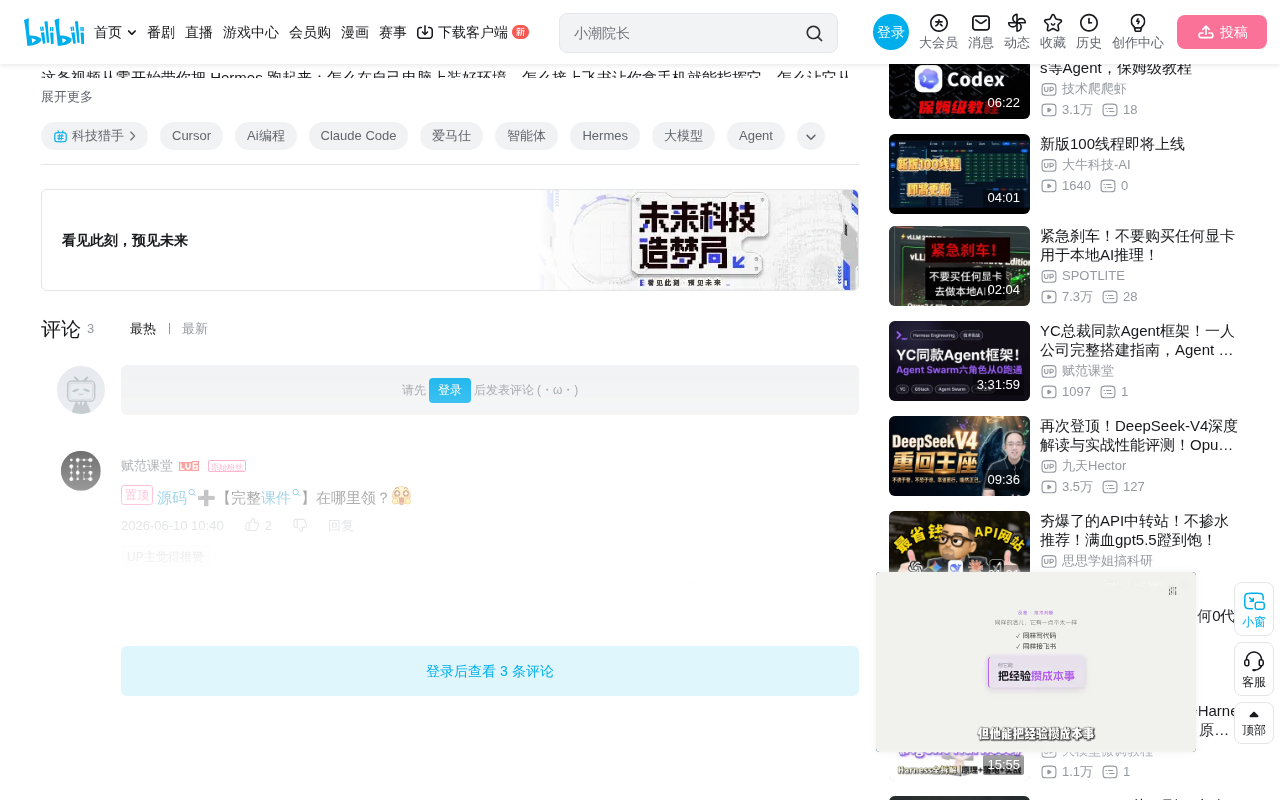Open the 未来科技造梦局 banner
The width and height of the screenshot is (1280, 800).
450,240
